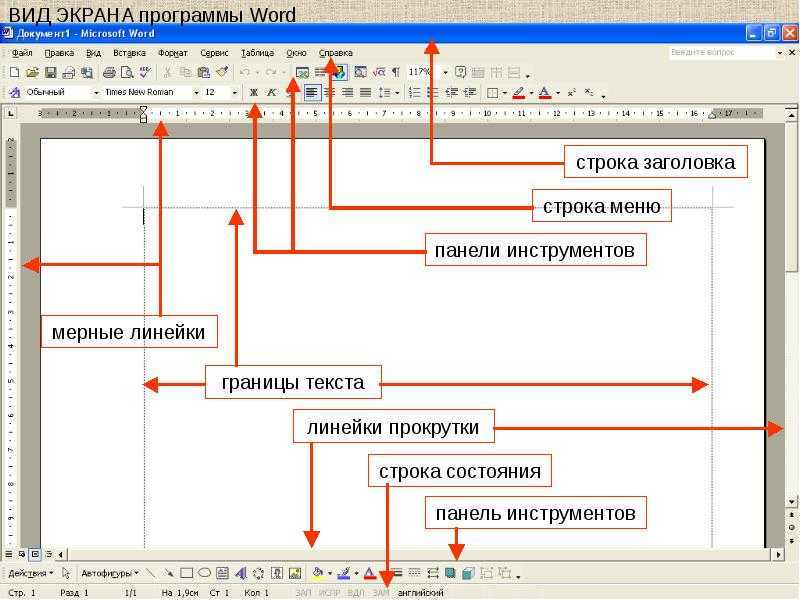Viewport: 800px width, 600px height.
Task: Click the Open file icon
Action: coord(32,72)
